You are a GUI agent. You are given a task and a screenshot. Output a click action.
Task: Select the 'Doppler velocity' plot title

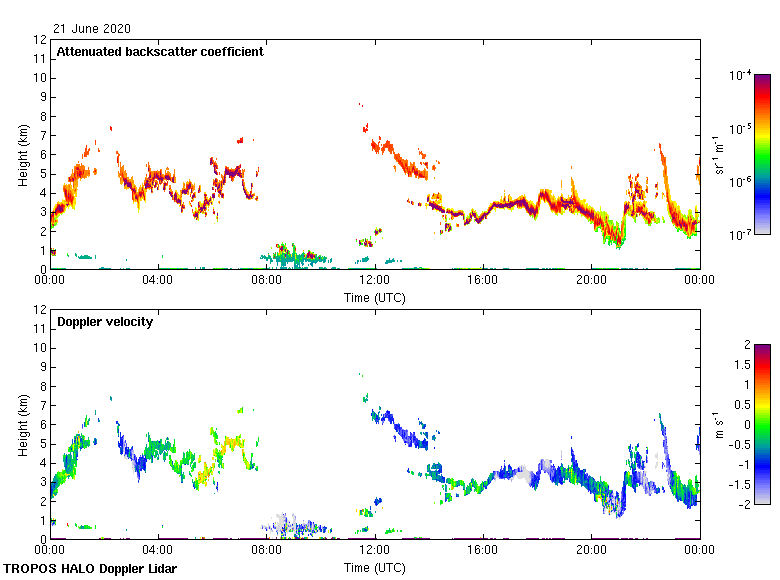pos(105,322)
